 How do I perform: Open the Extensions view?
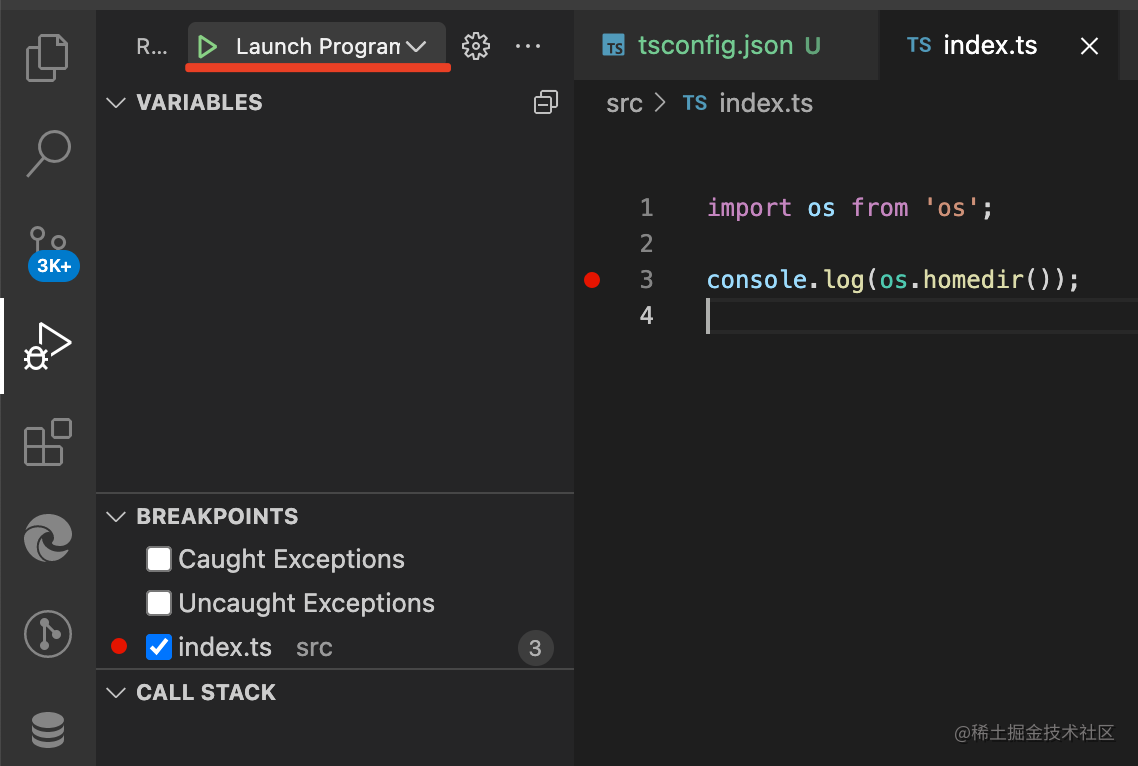coord(47,442)
